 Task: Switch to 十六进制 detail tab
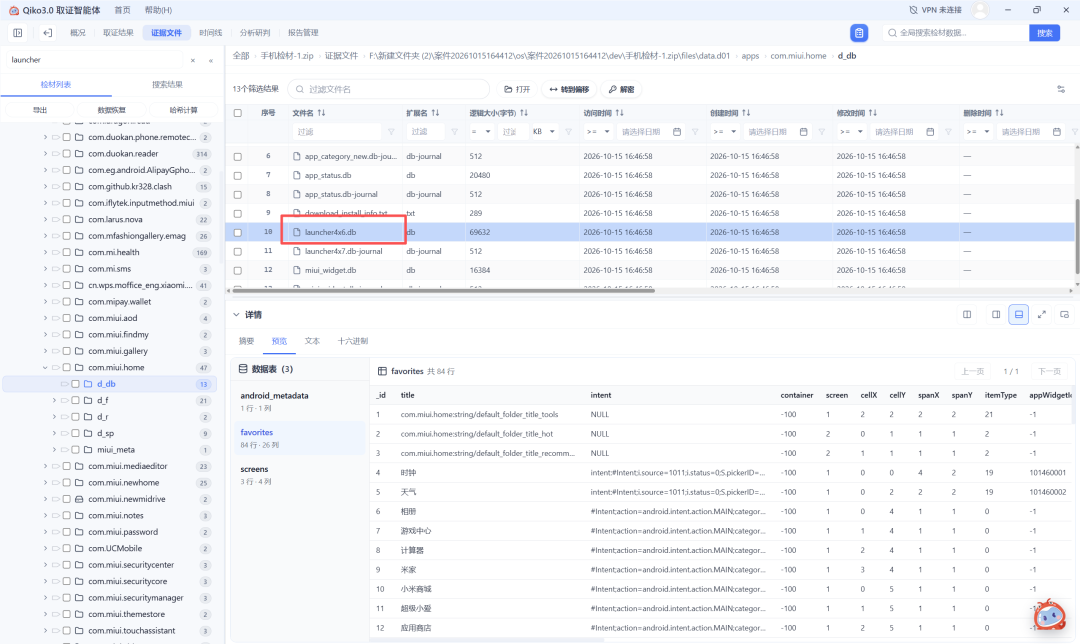point(353,341)
